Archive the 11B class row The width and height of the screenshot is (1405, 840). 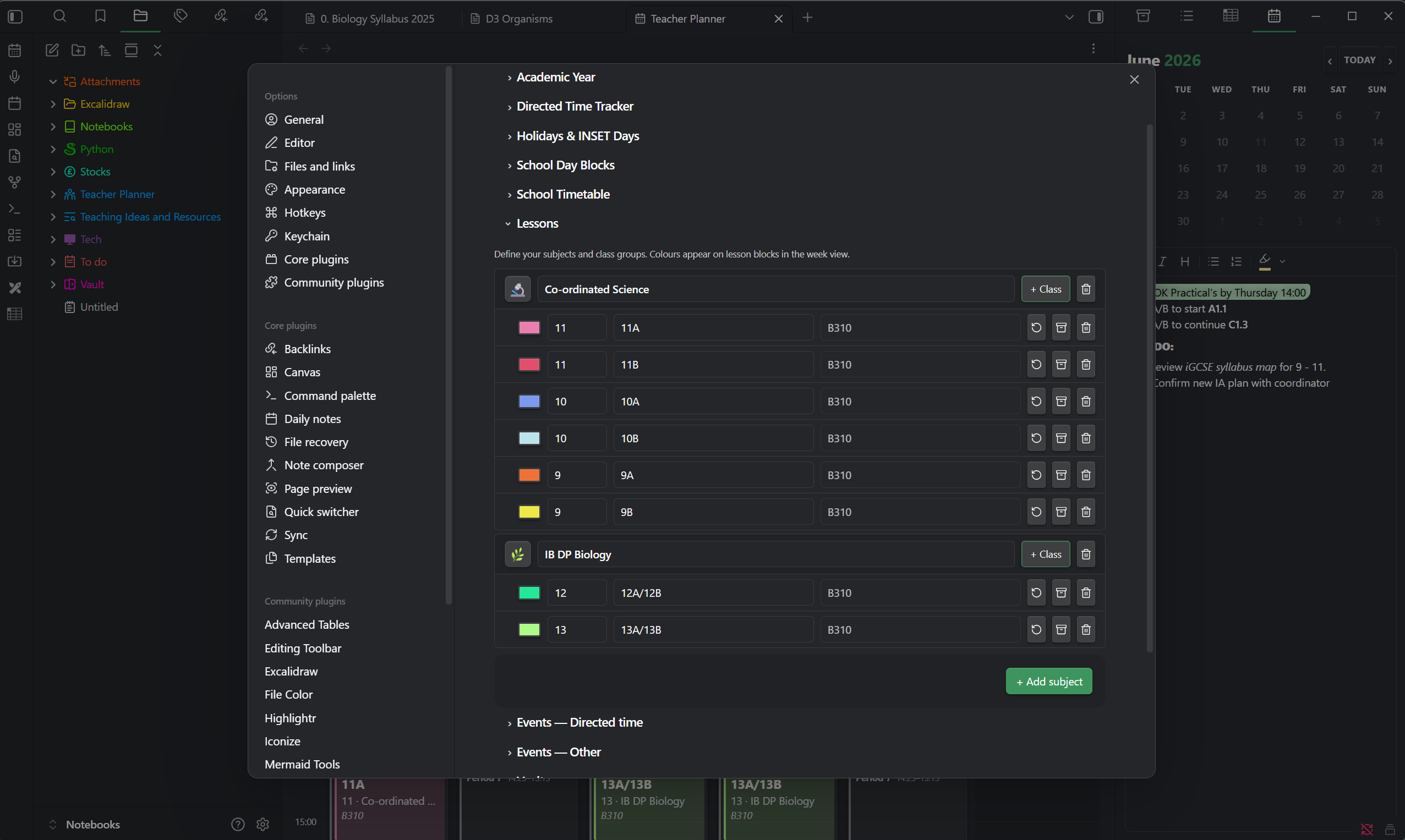click(x=1061, y=365)
